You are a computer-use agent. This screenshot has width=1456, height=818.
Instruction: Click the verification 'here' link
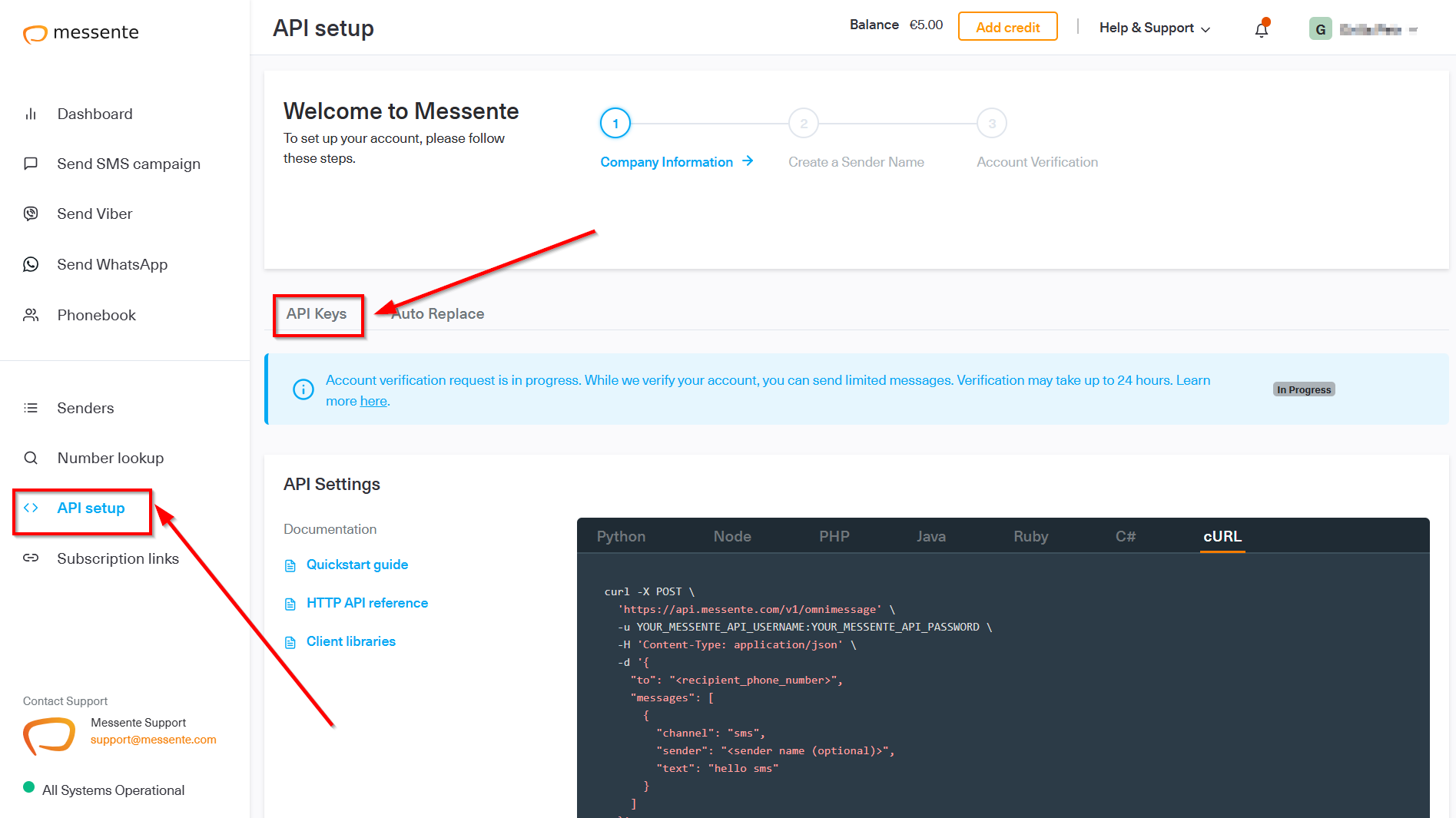(373, 400)
